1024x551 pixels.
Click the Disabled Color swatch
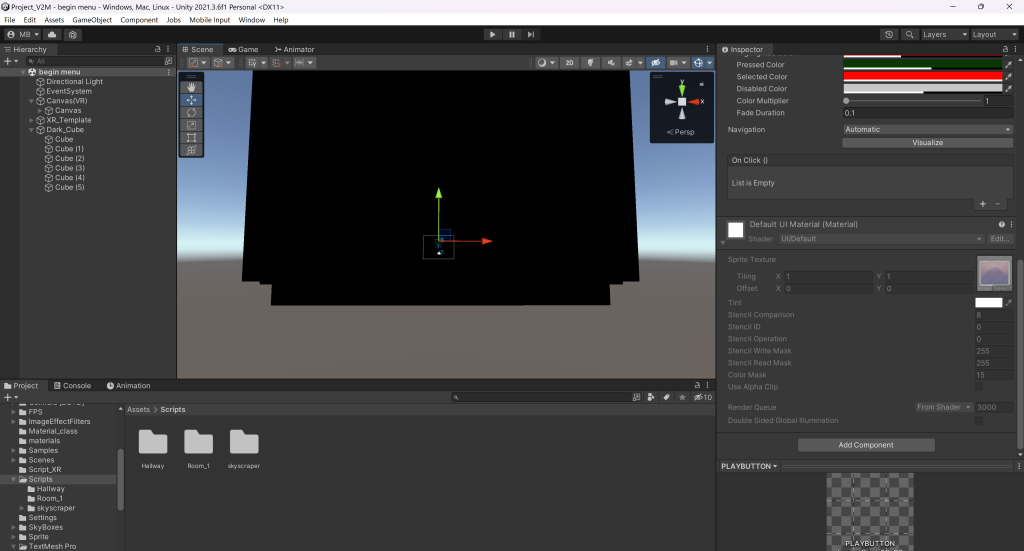coord(923,89)
